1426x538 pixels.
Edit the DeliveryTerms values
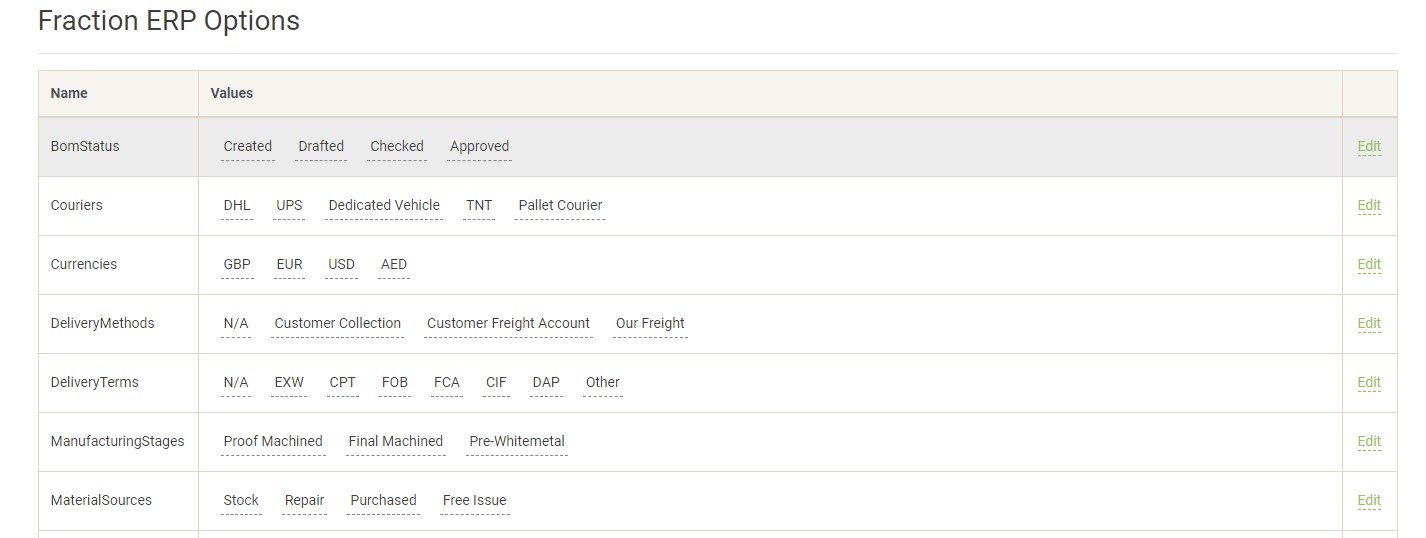pyautogui.click(x=1368, y=382)
